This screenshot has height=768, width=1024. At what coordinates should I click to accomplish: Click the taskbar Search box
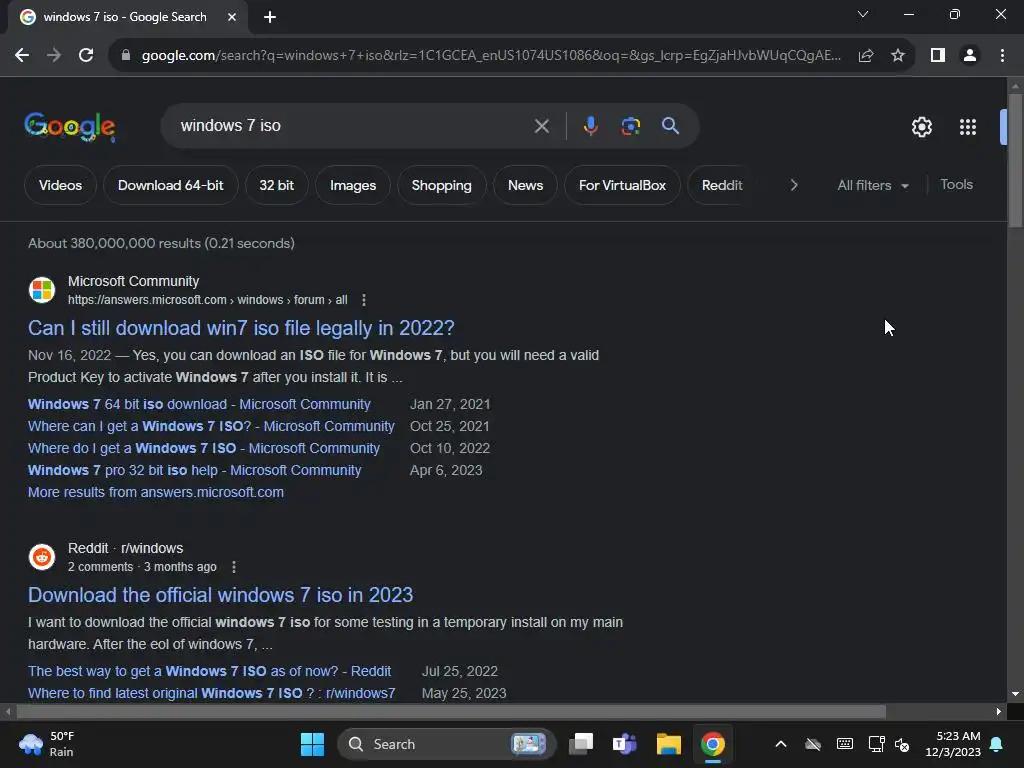tap(447, 744)
